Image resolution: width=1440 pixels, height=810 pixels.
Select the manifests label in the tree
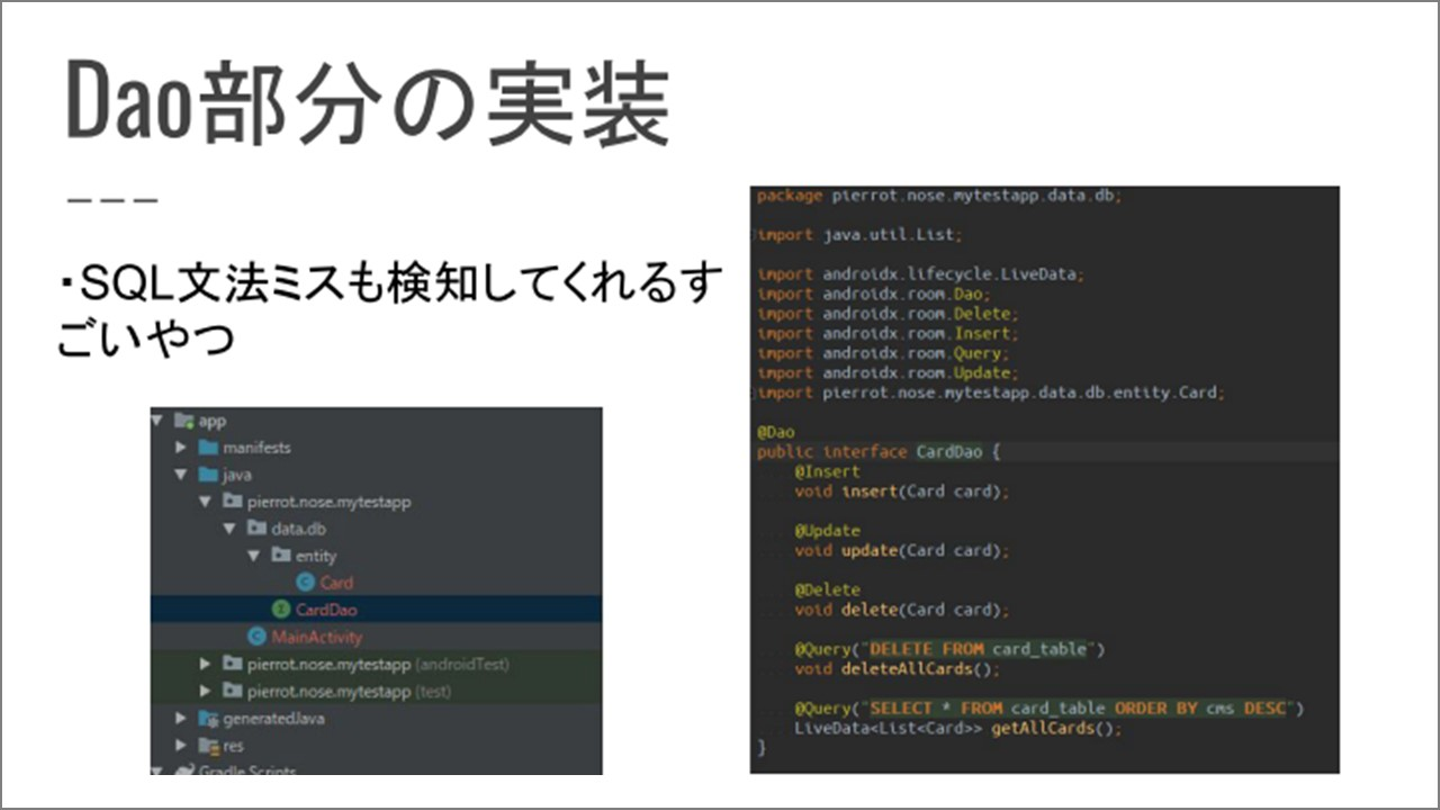point(257,447)
